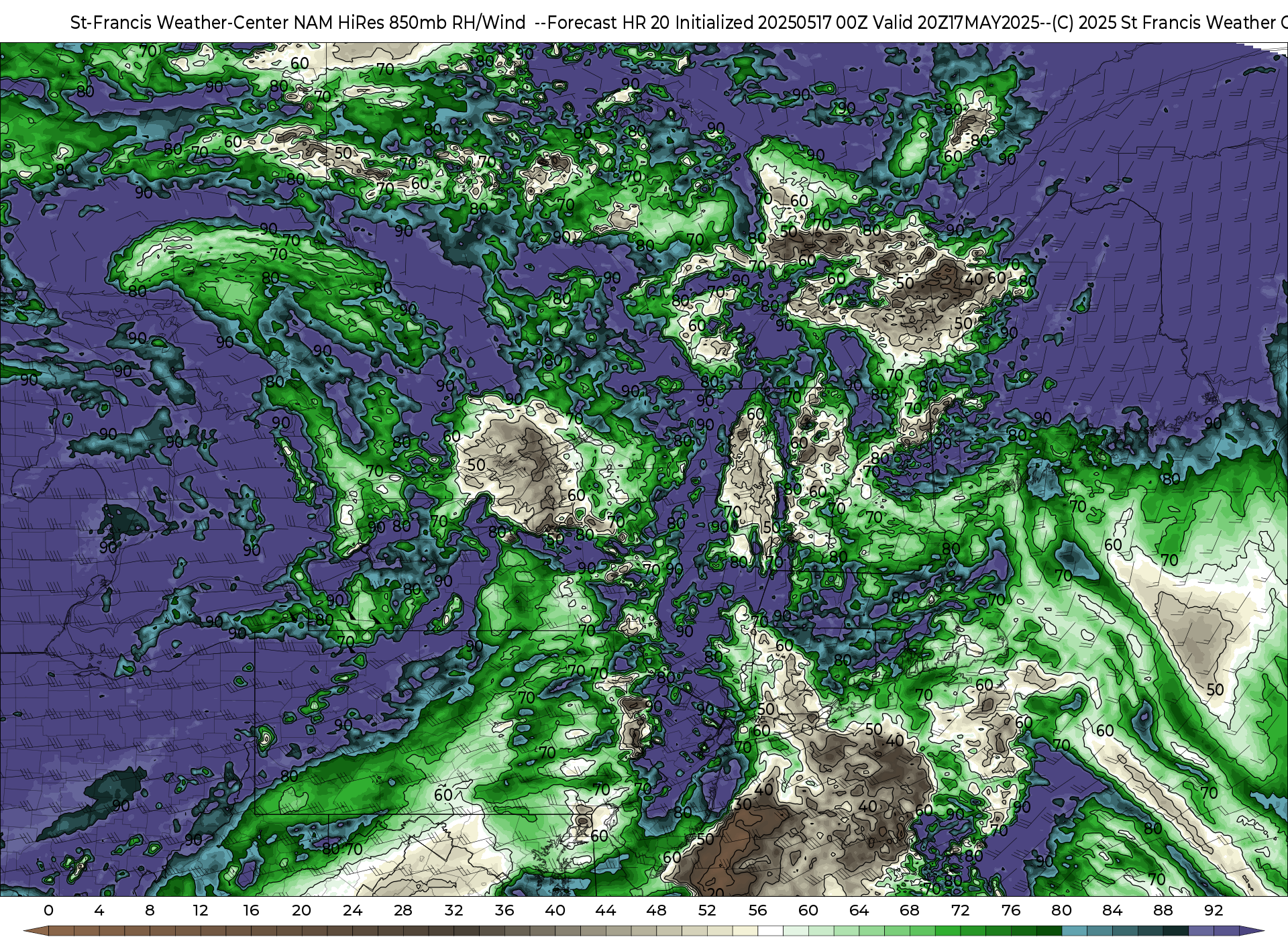Click the colorbar tick label "76"

click(1011, 910)
